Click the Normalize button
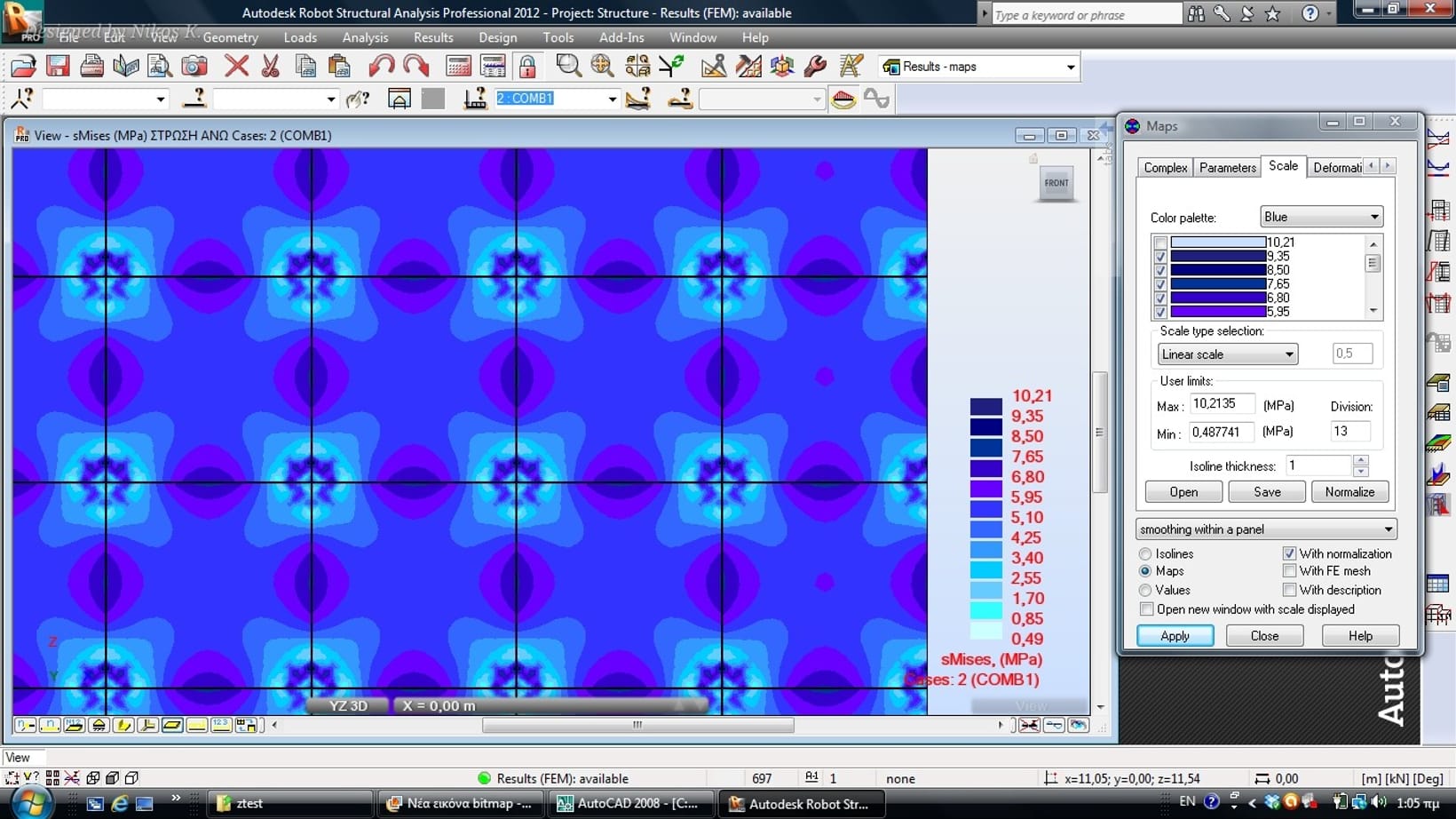This screenshot has width=1456, height=819. tap(1349, 492)
